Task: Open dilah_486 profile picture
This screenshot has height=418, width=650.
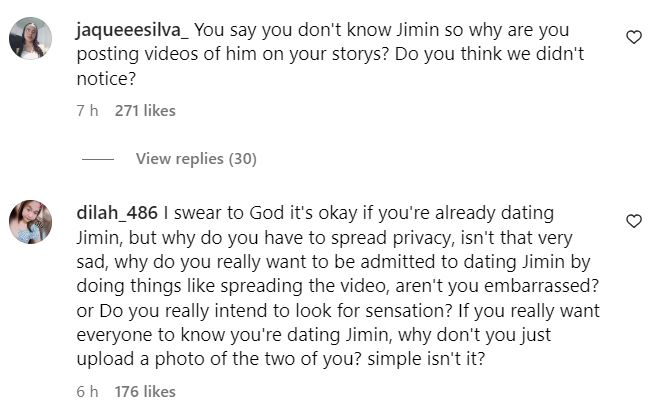Action: pyautogui.click(x=30, y=222)
